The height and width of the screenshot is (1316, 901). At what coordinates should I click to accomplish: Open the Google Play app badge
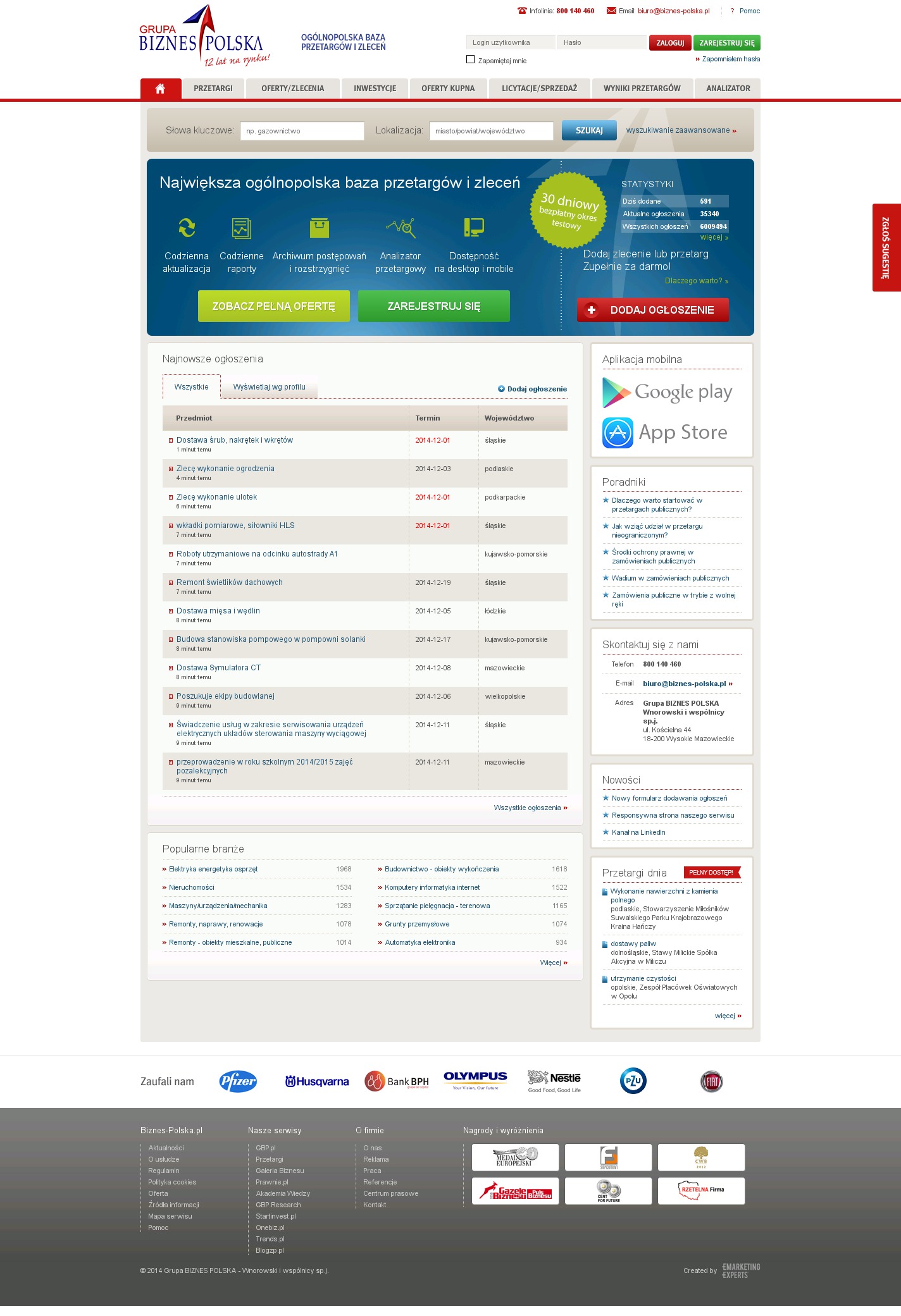pyautogui.click(x=668, y=393)
